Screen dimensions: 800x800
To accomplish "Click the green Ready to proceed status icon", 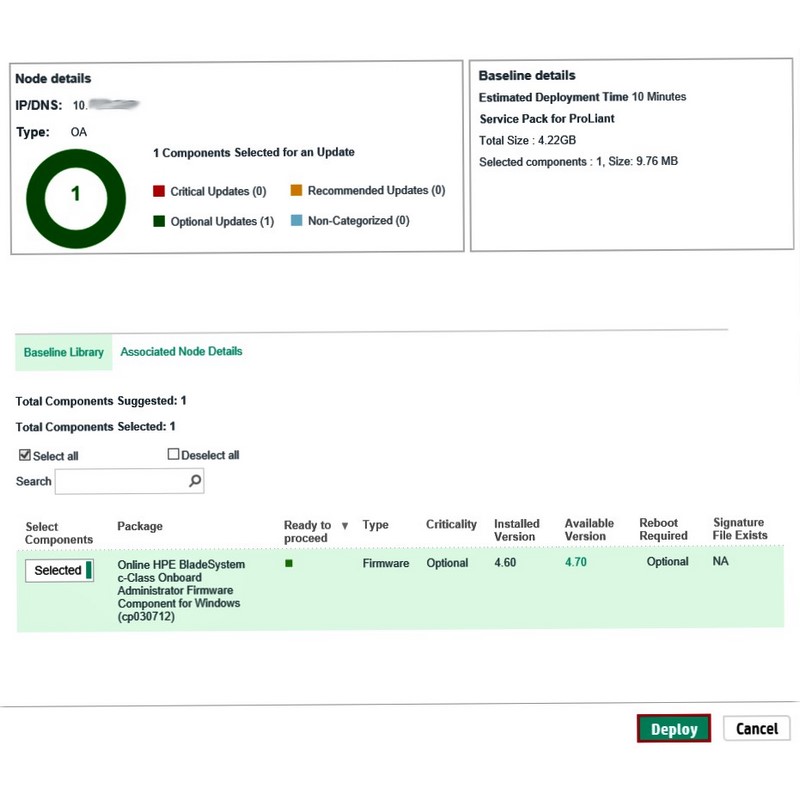I will coord(289,563).
